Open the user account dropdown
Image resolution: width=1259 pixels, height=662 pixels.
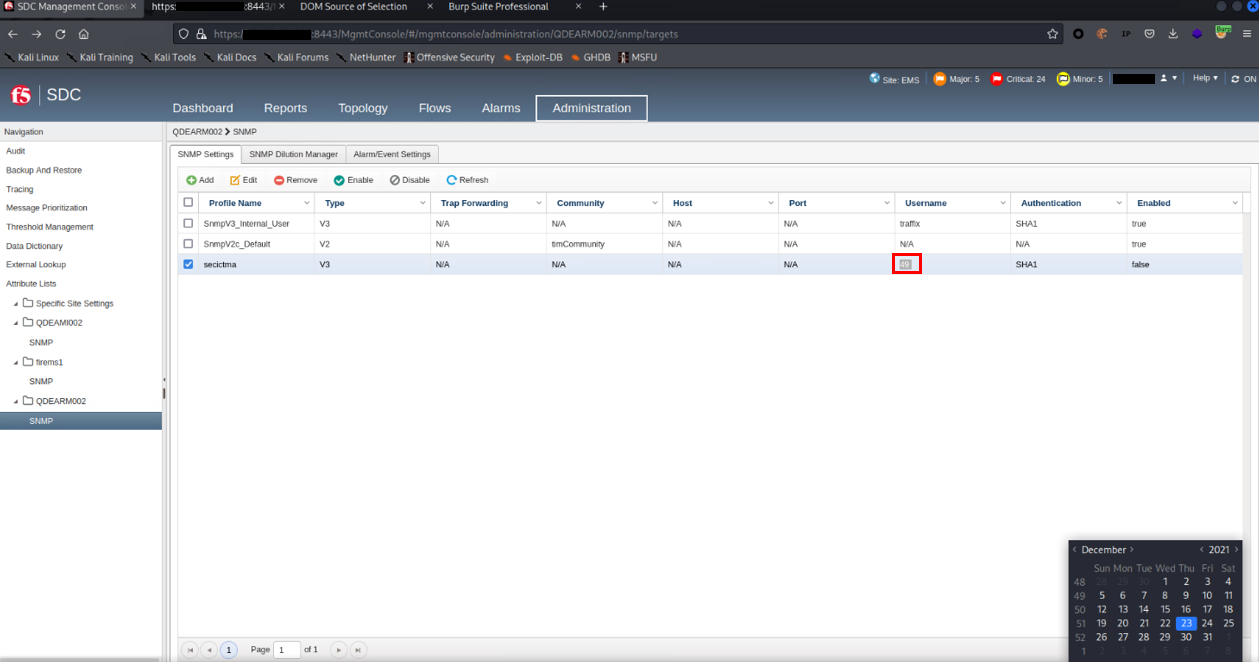point(1168,78)
